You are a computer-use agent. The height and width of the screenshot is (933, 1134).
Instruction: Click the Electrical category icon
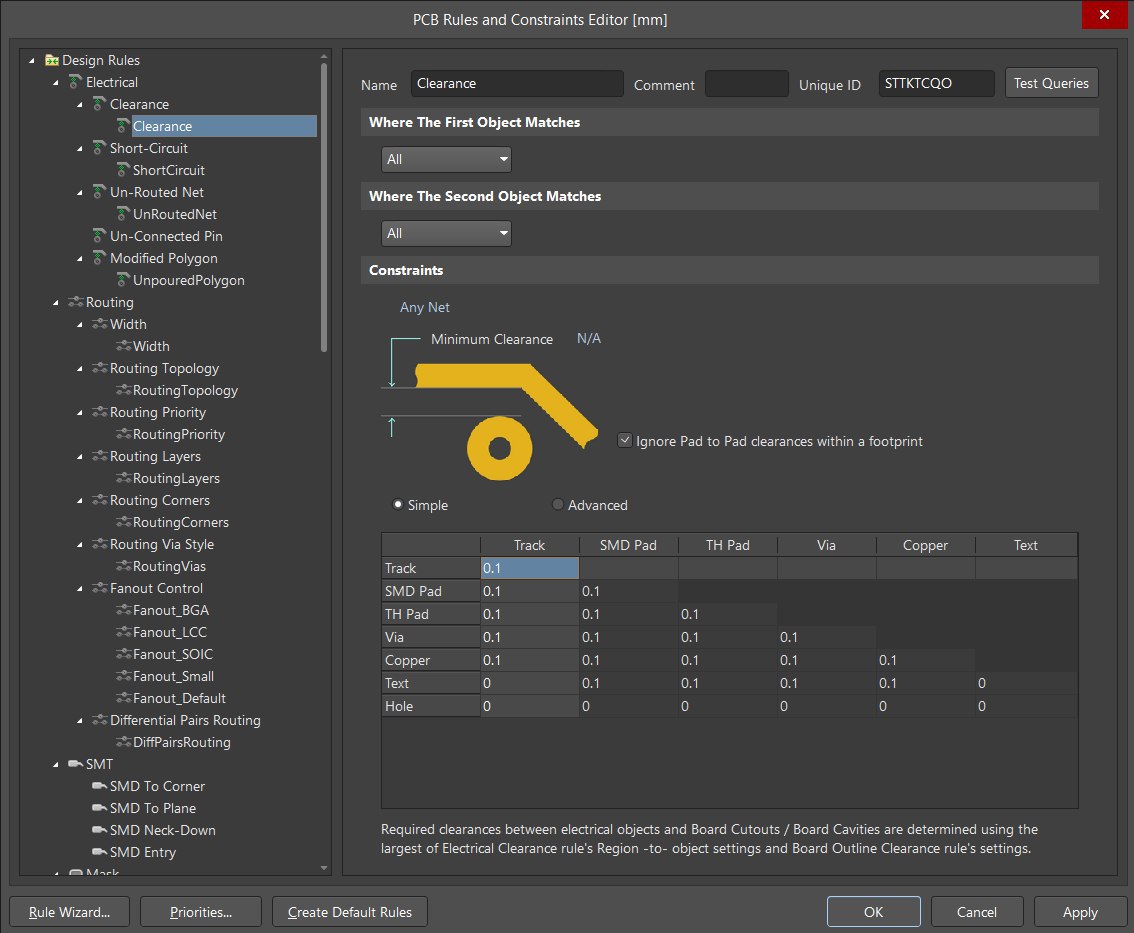pos(75,82)
